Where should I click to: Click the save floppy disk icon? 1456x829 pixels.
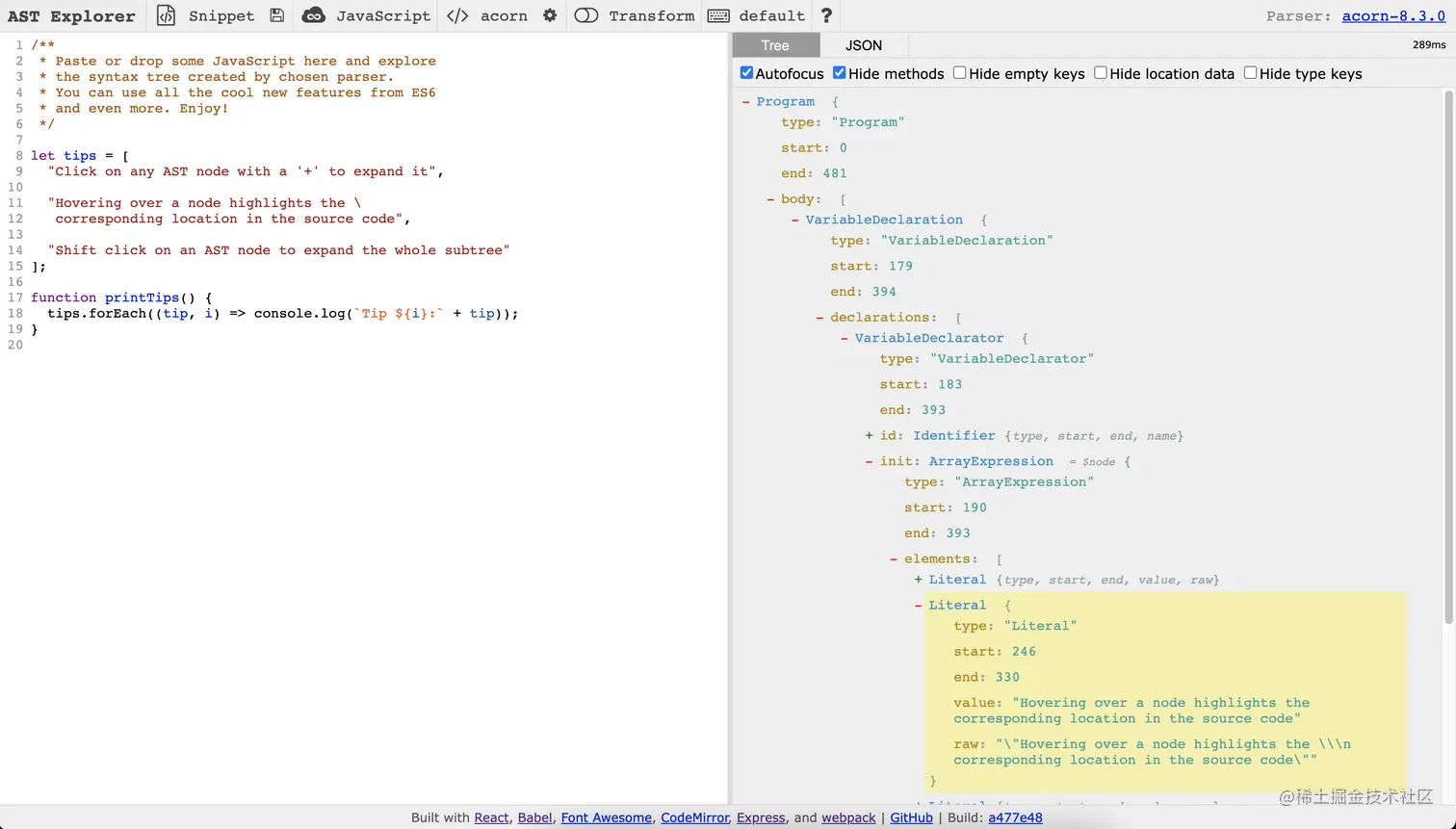[x=277, y=15]
